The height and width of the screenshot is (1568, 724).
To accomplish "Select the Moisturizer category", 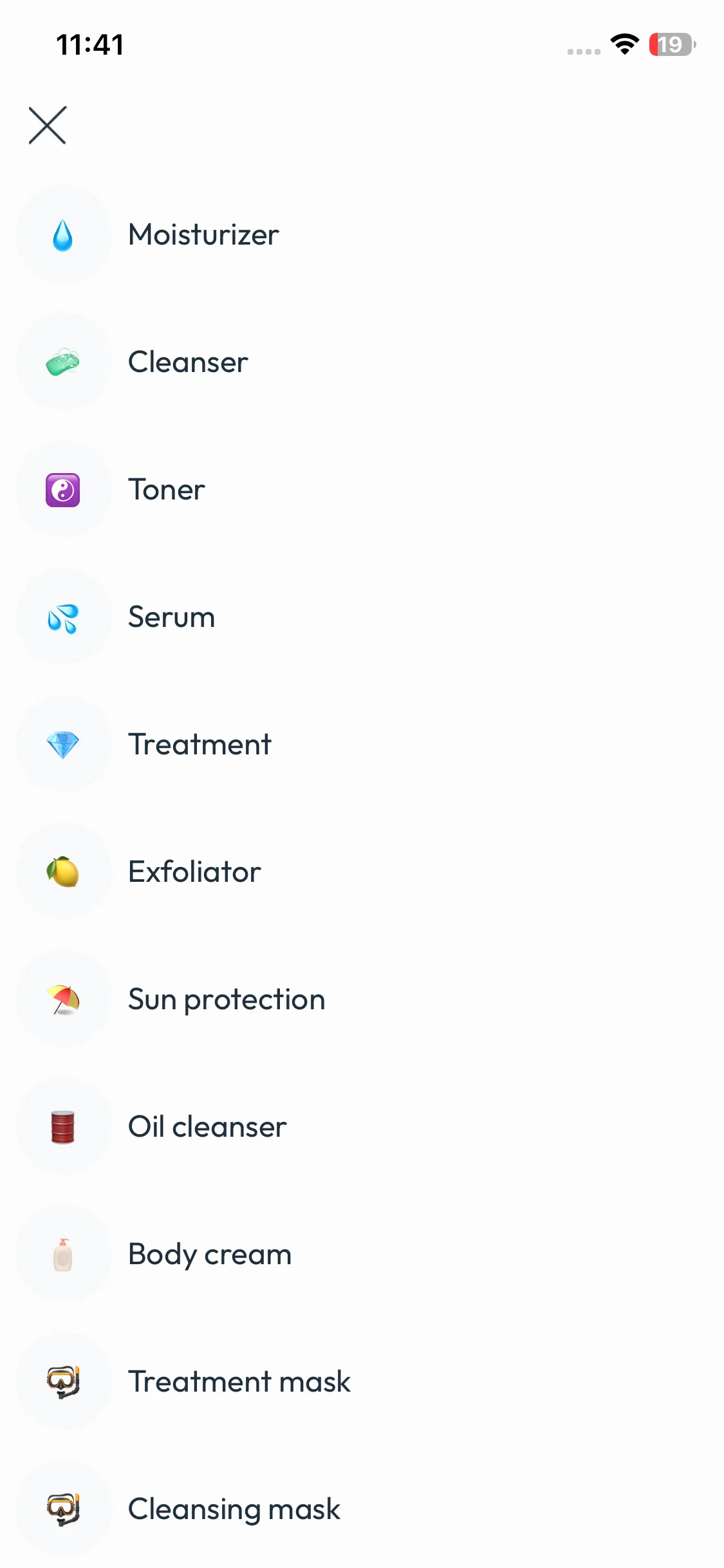I will coord(203,235).
